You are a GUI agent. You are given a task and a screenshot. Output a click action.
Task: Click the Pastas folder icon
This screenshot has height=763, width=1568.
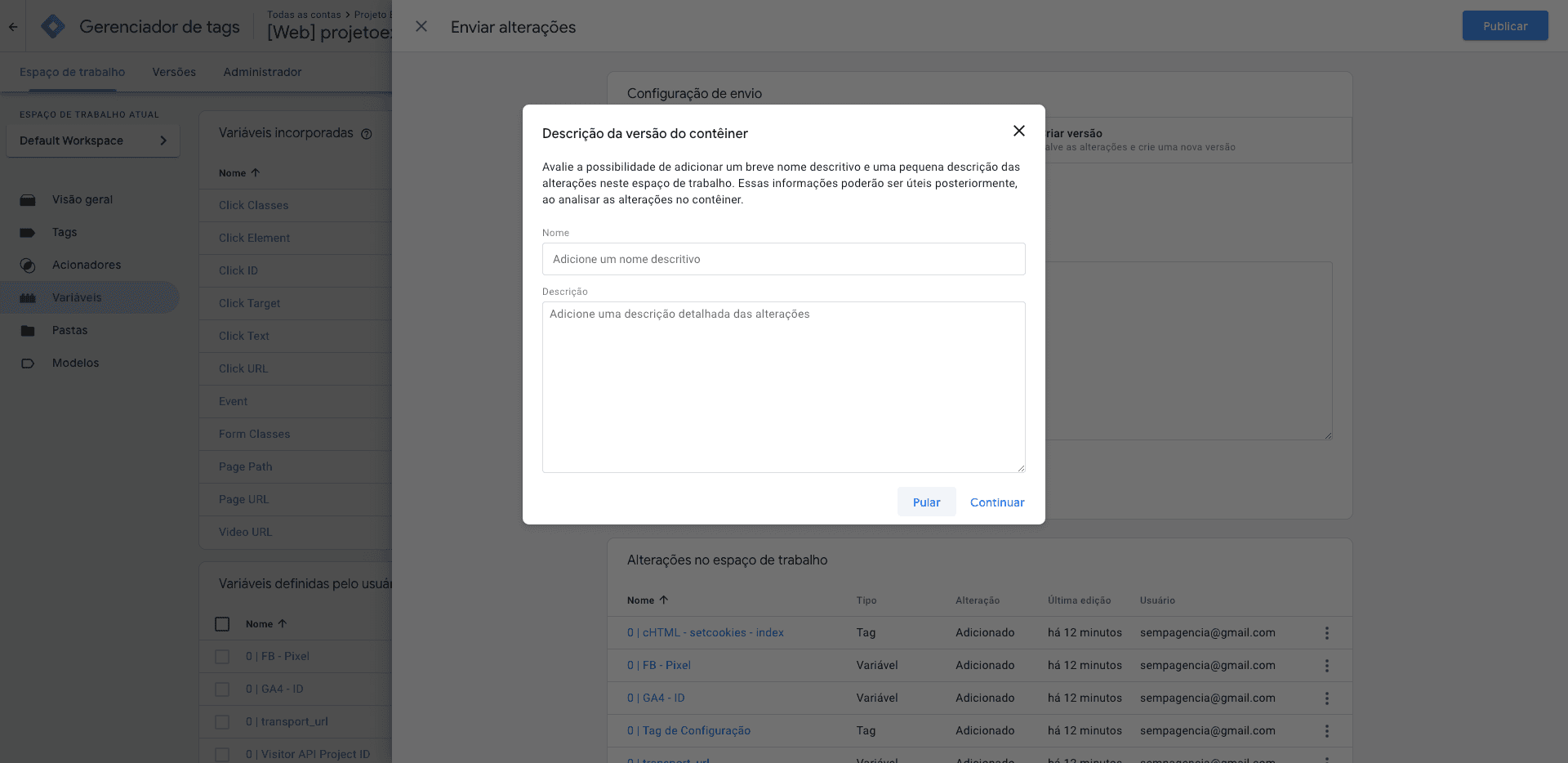28,331
